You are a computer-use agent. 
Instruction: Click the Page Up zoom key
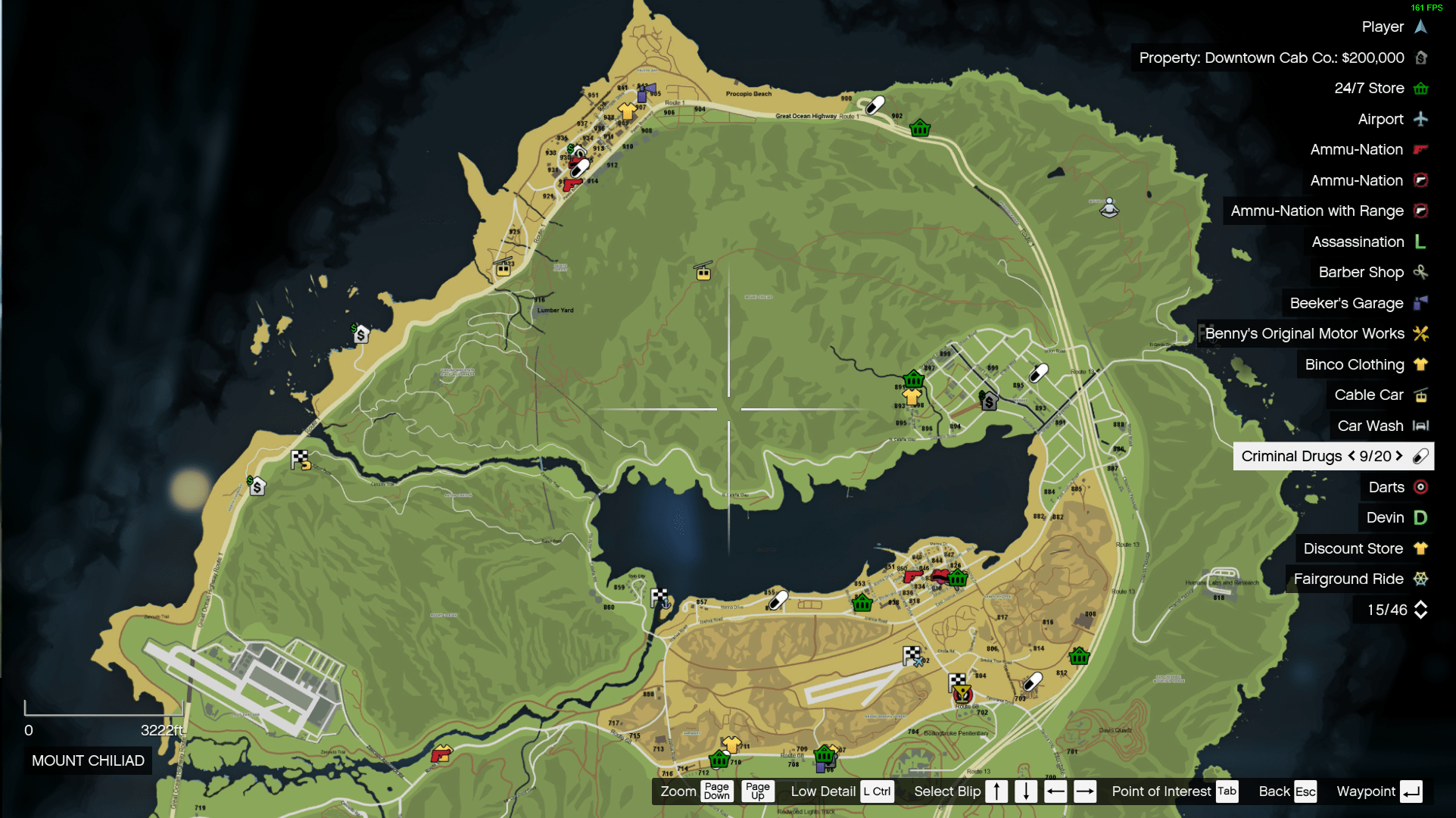(757, 791)
